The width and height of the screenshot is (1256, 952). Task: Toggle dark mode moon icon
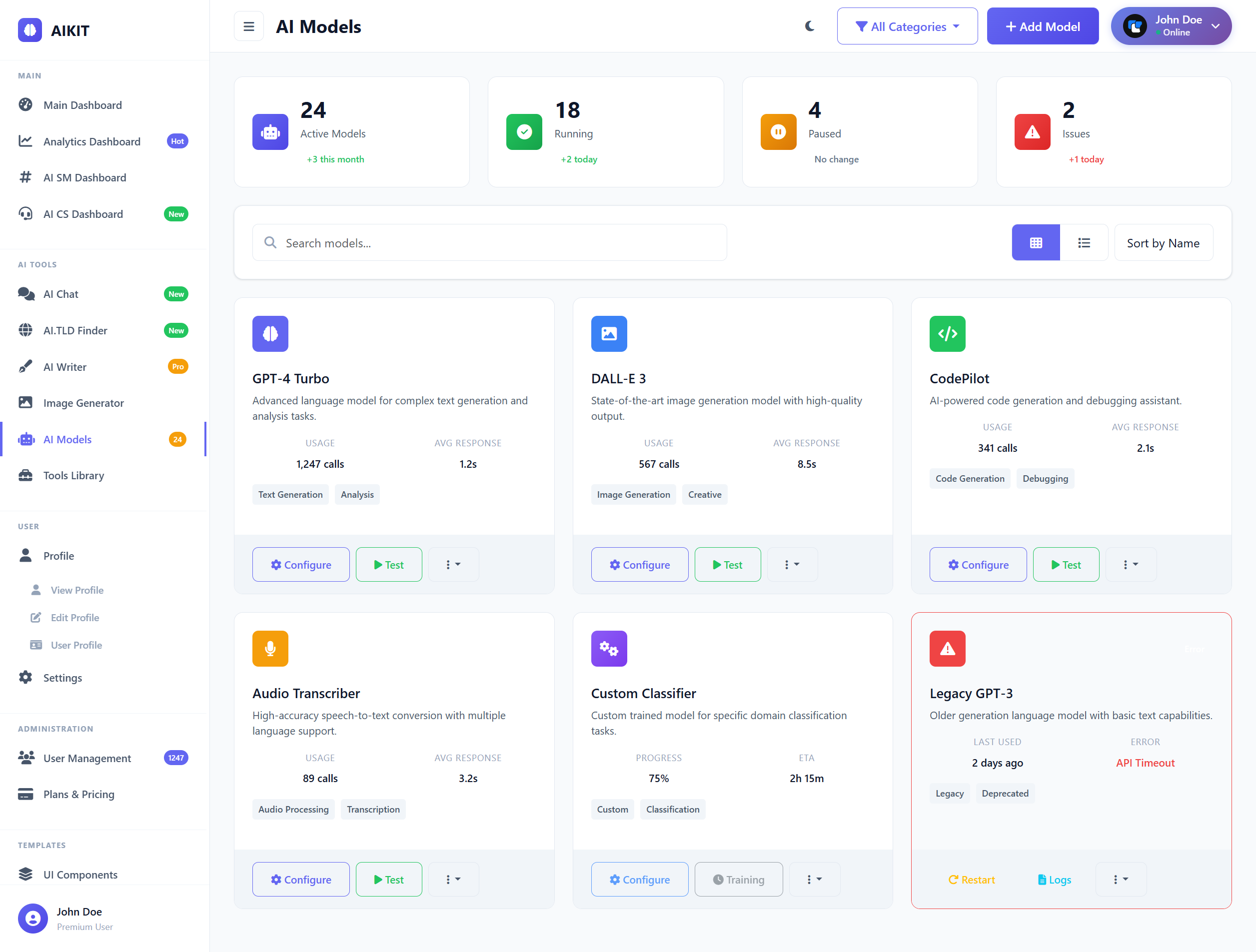coord(809,26)
